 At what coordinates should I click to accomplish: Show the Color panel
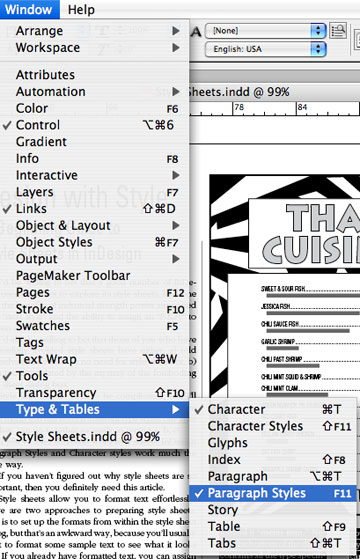point(94,108)
